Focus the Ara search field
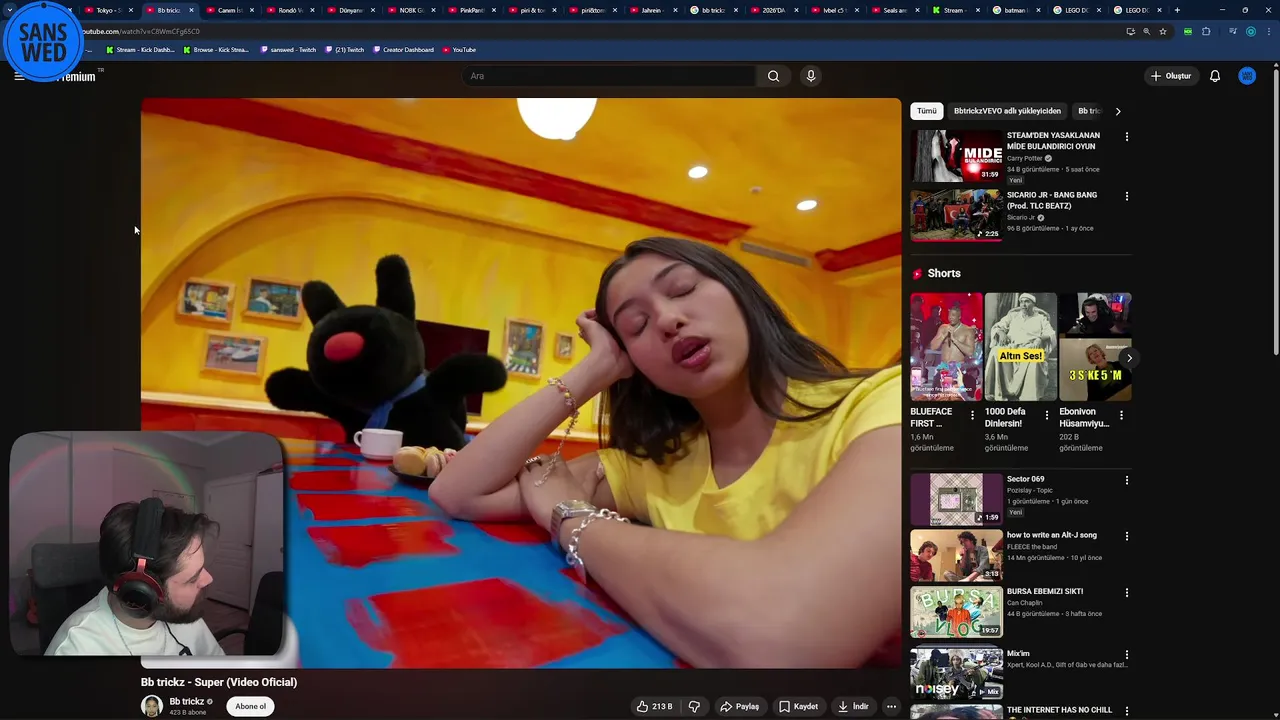 click(609, 76)
